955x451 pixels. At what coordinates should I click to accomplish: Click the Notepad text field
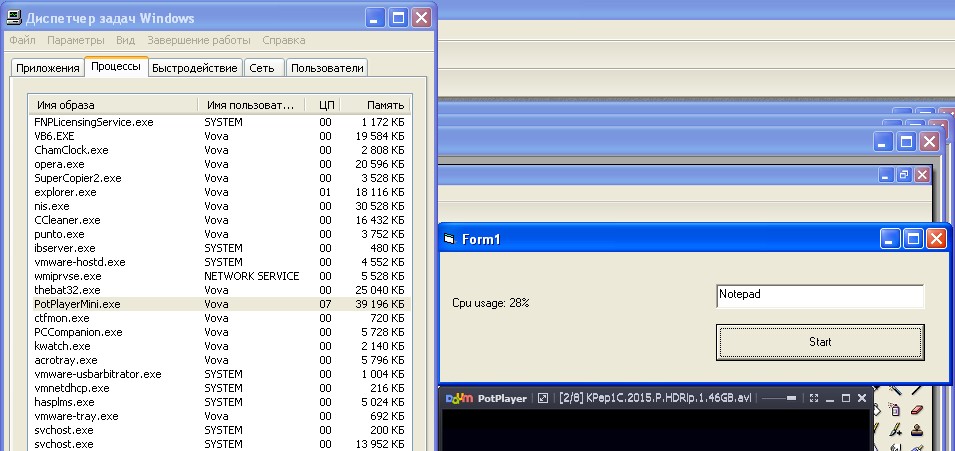(x=820, y=296)
